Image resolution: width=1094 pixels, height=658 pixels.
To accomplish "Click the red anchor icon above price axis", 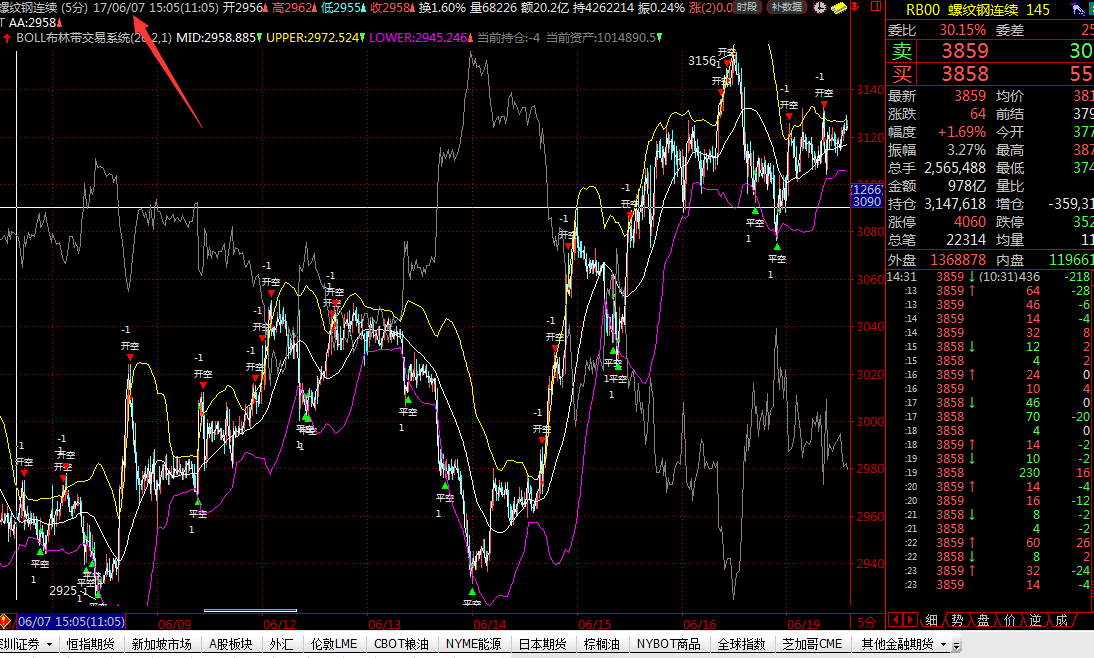I will pyautogui.click(x=855, y=7).
